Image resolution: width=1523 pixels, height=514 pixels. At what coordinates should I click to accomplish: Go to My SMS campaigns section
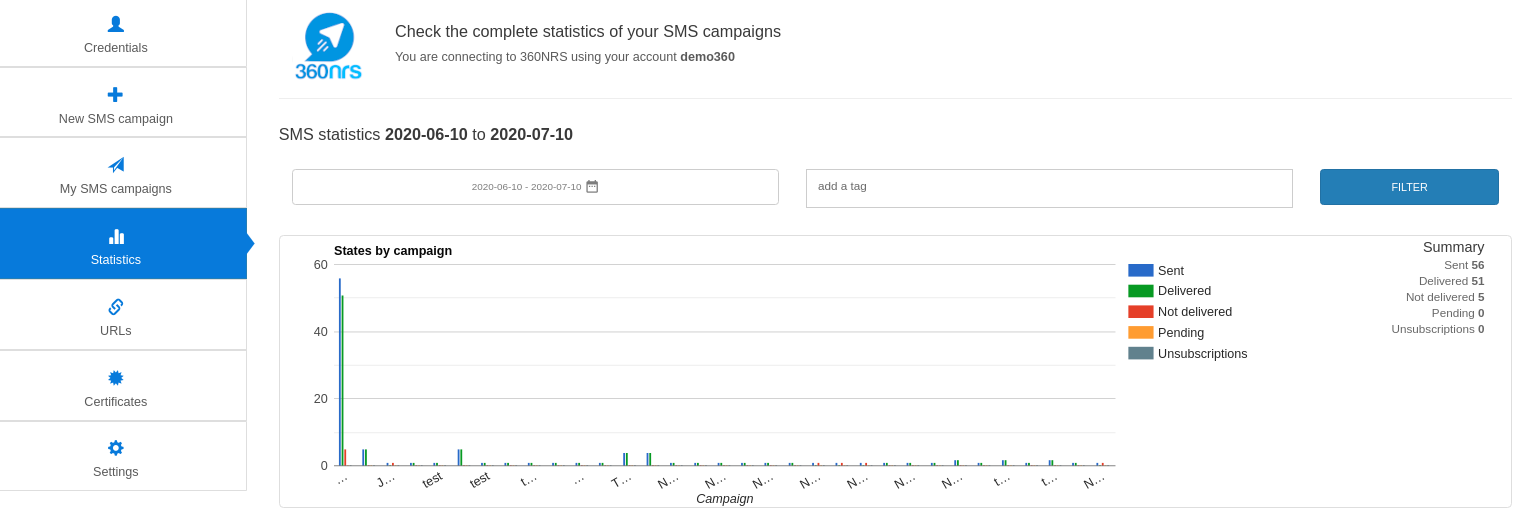click(116, 189)
